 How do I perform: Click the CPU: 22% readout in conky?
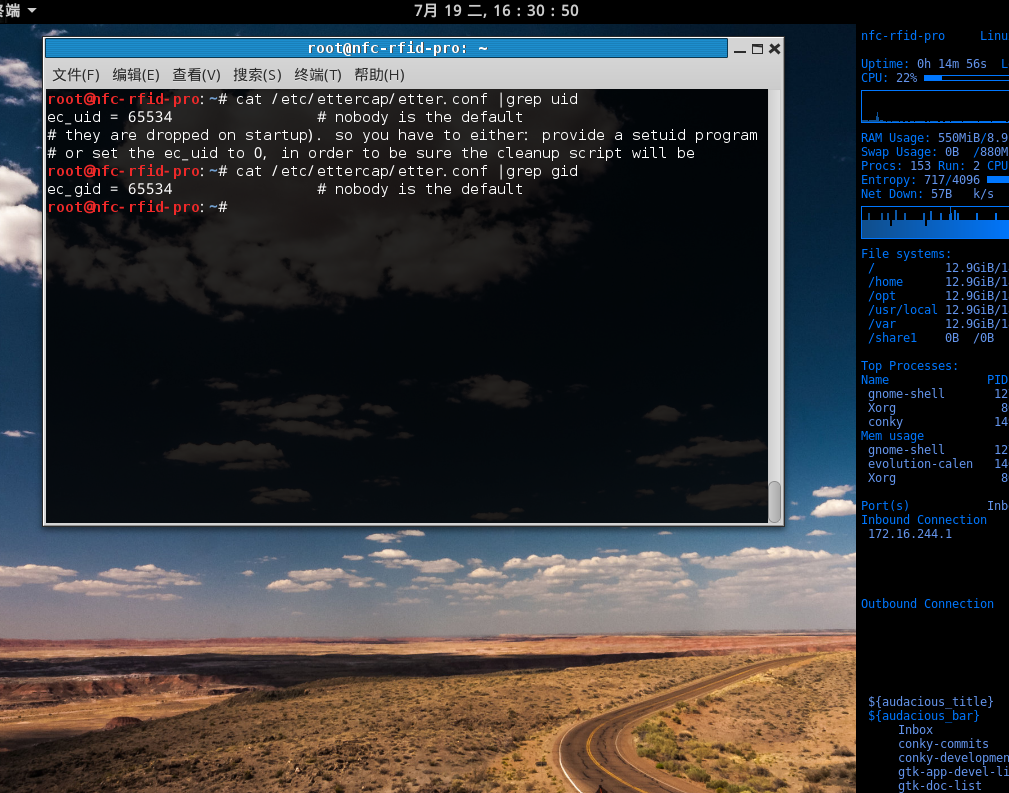click(x=889, y=78)
